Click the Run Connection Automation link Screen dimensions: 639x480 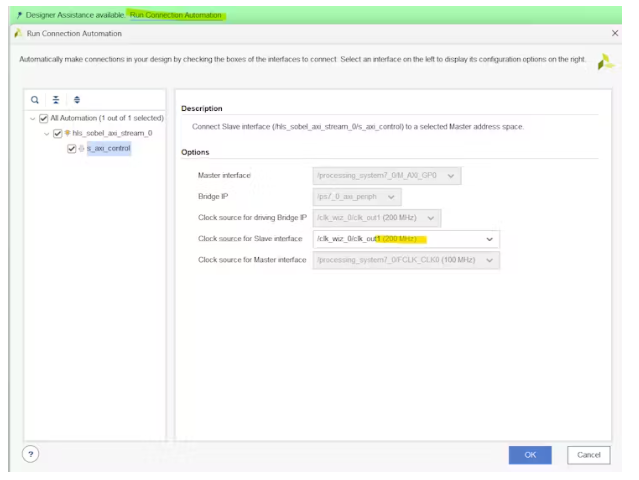click(x=175, y=16)
